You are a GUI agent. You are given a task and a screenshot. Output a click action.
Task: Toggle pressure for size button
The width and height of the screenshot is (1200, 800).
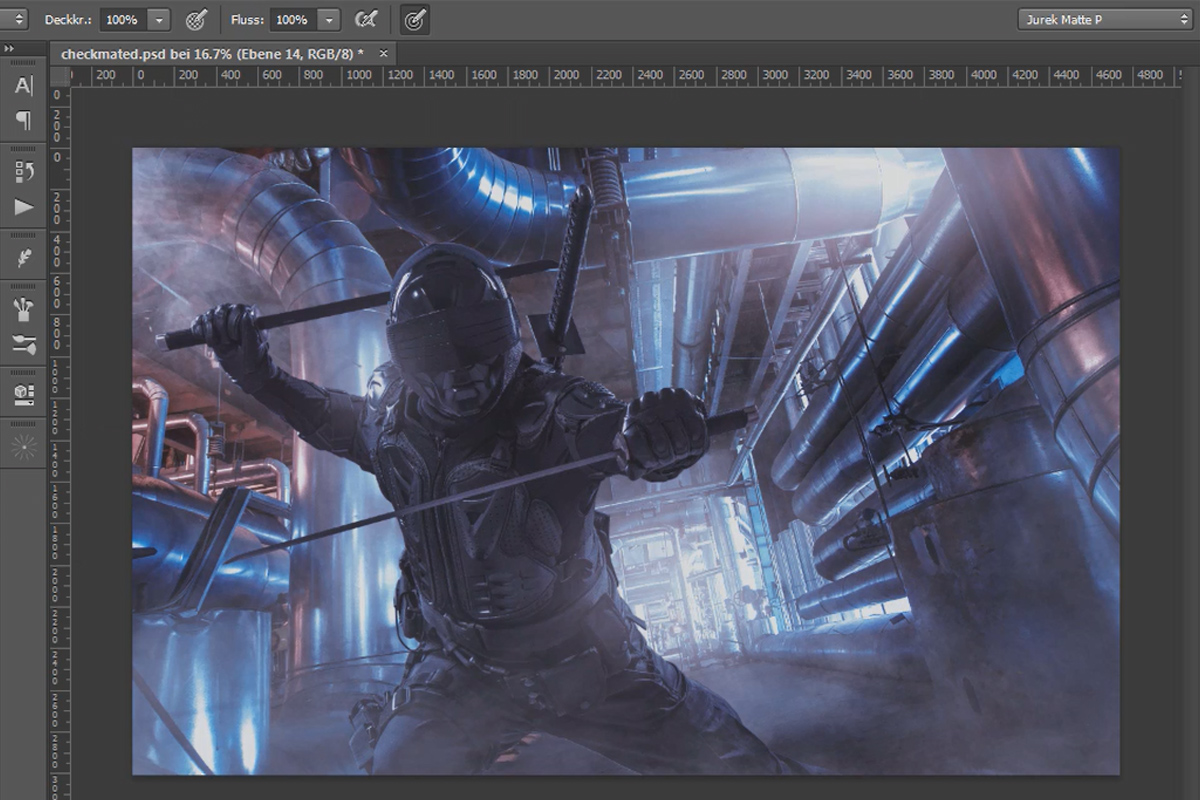point(416,19)
